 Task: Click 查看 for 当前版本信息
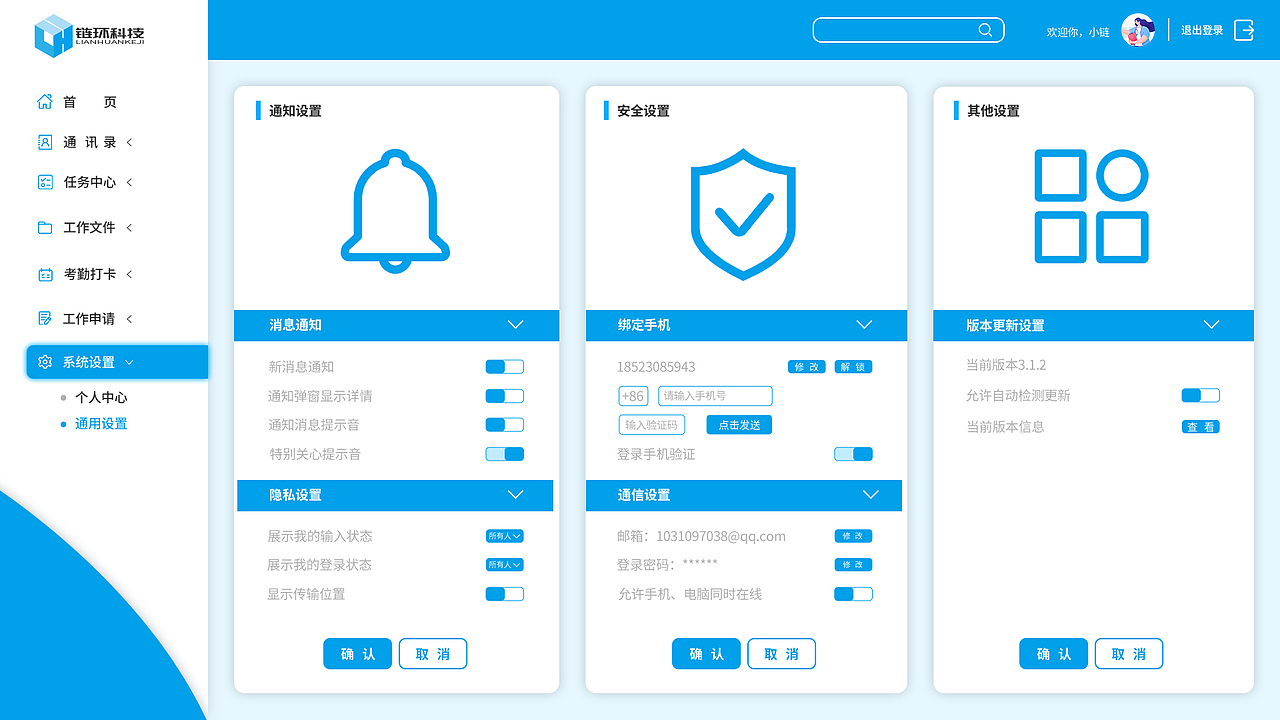click(x=1201, y=427)
